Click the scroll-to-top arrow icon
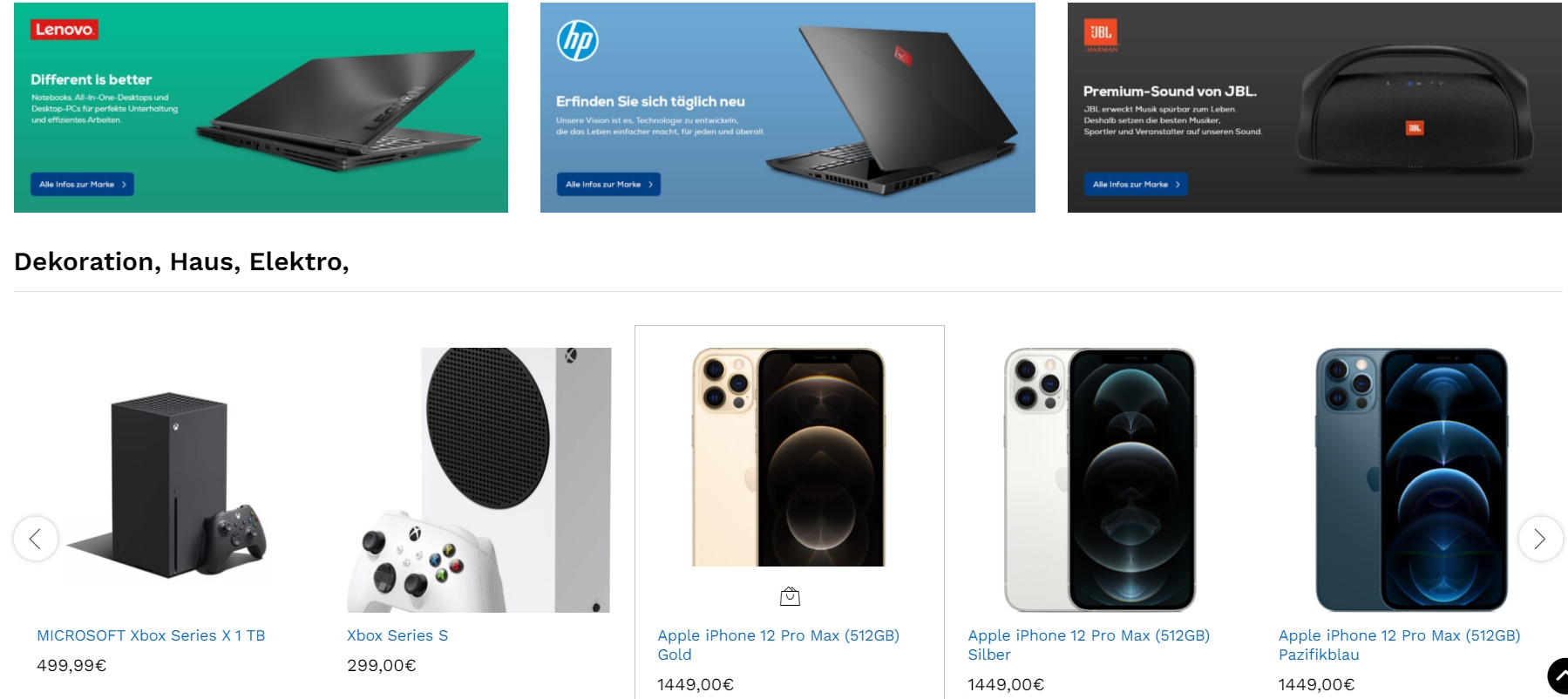Viewport: 1568px width, 699px height. point(1558,676)
